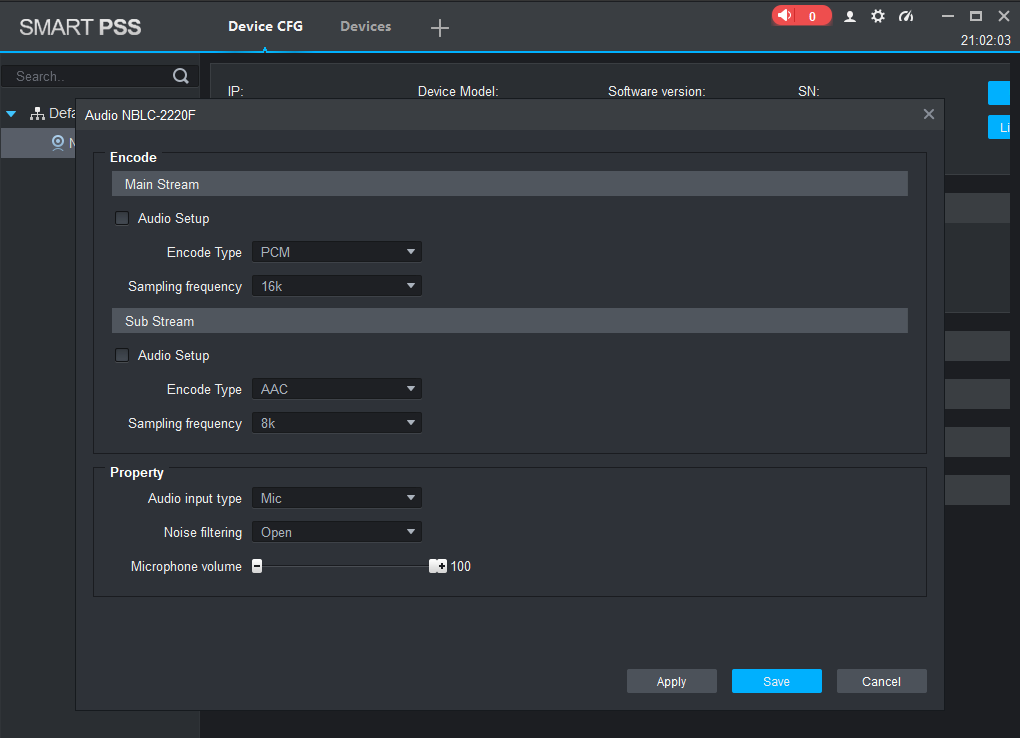1020x738 pixels.
Task: Click the IP: label in device info
Action: click(235, 92)
